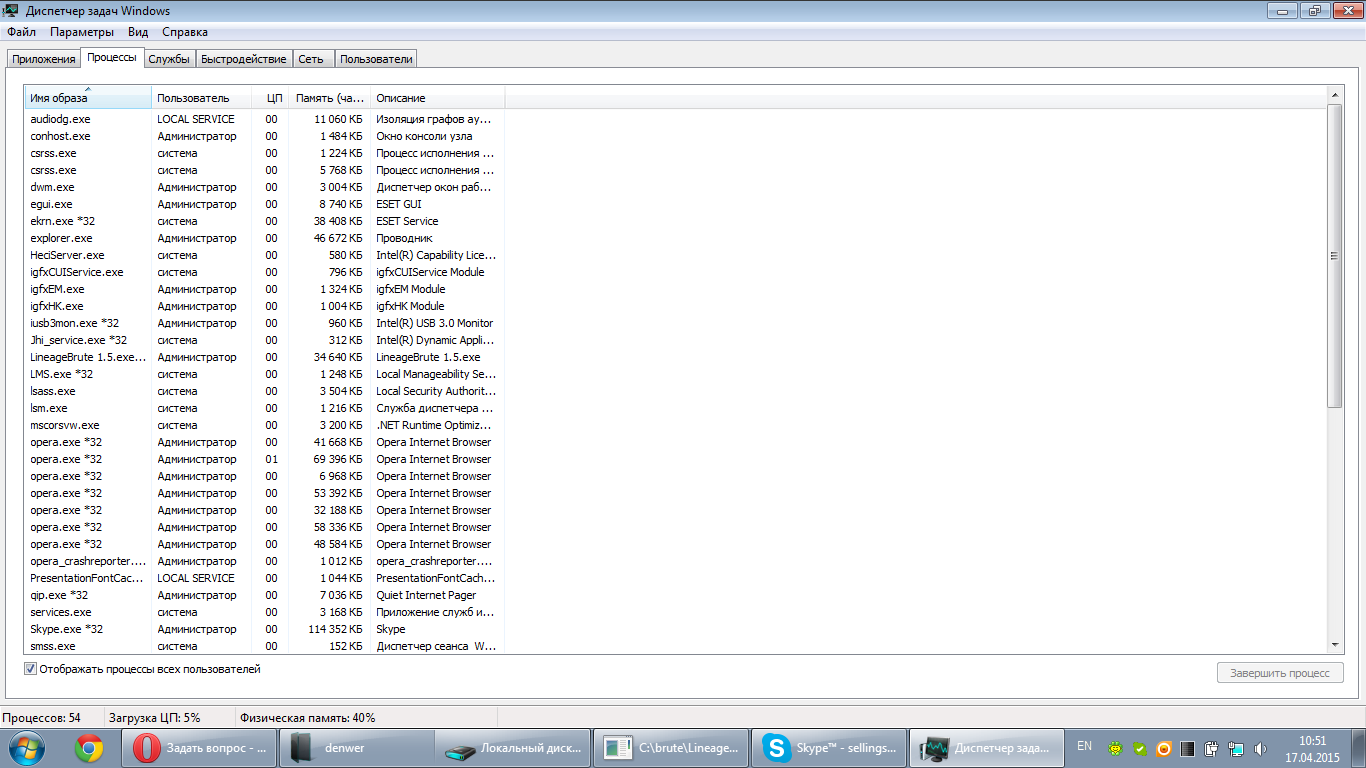Switch to the C:\brute\Lineage taskbar window
Viewport: 1366px width, 768px height.
(x=670, y=747)
